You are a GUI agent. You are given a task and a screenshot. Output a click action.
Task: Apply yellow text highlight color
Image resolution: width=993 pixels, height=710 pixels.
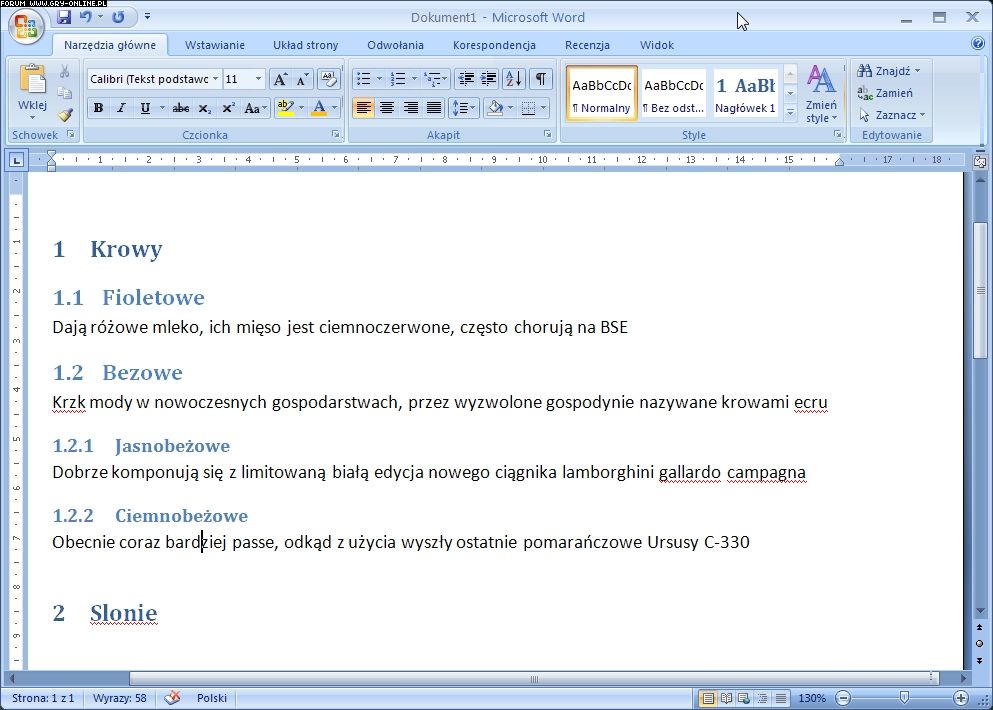coord(286,108)
